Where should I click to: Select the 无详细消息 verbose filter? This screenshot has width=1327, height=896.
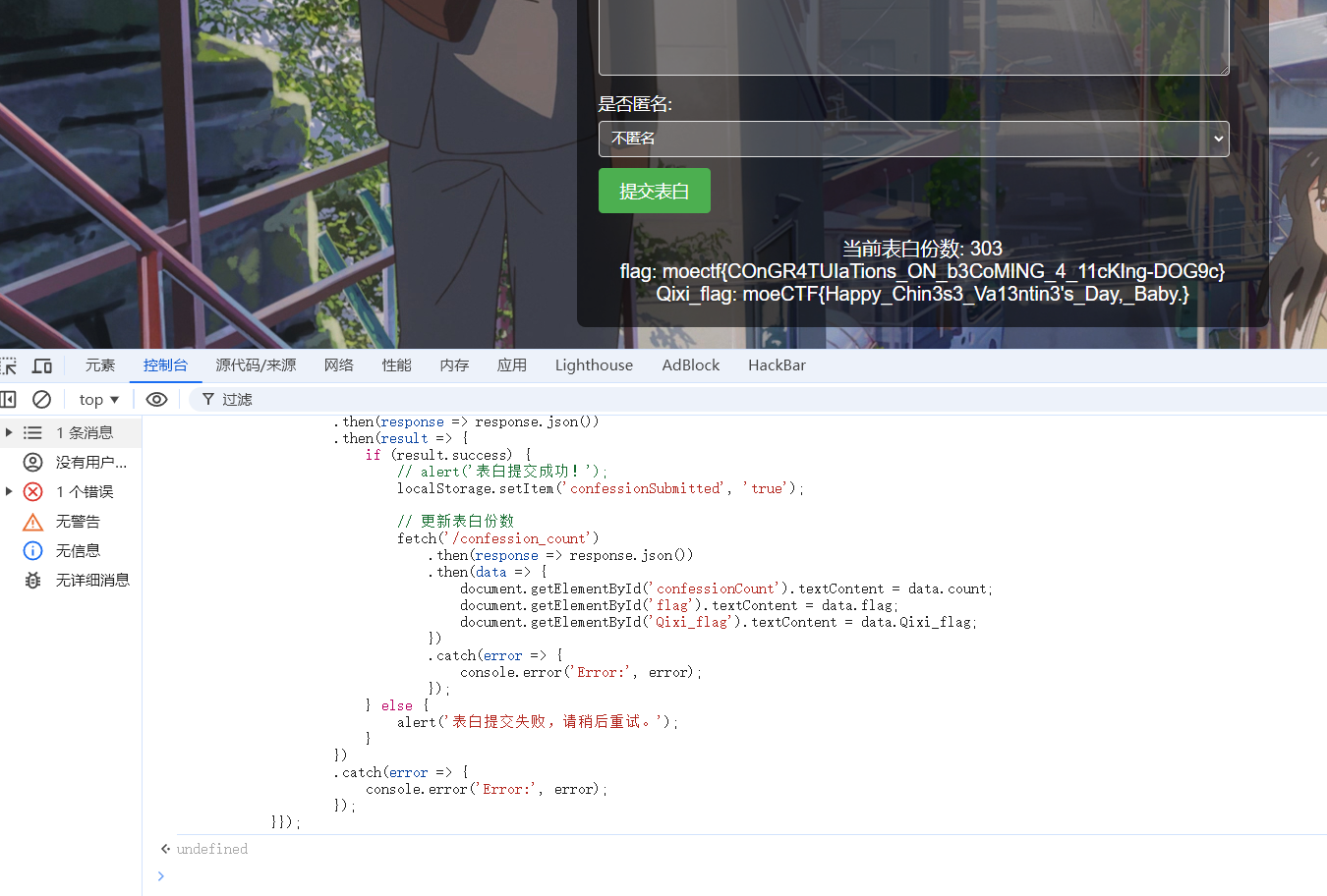click(91, 580)
